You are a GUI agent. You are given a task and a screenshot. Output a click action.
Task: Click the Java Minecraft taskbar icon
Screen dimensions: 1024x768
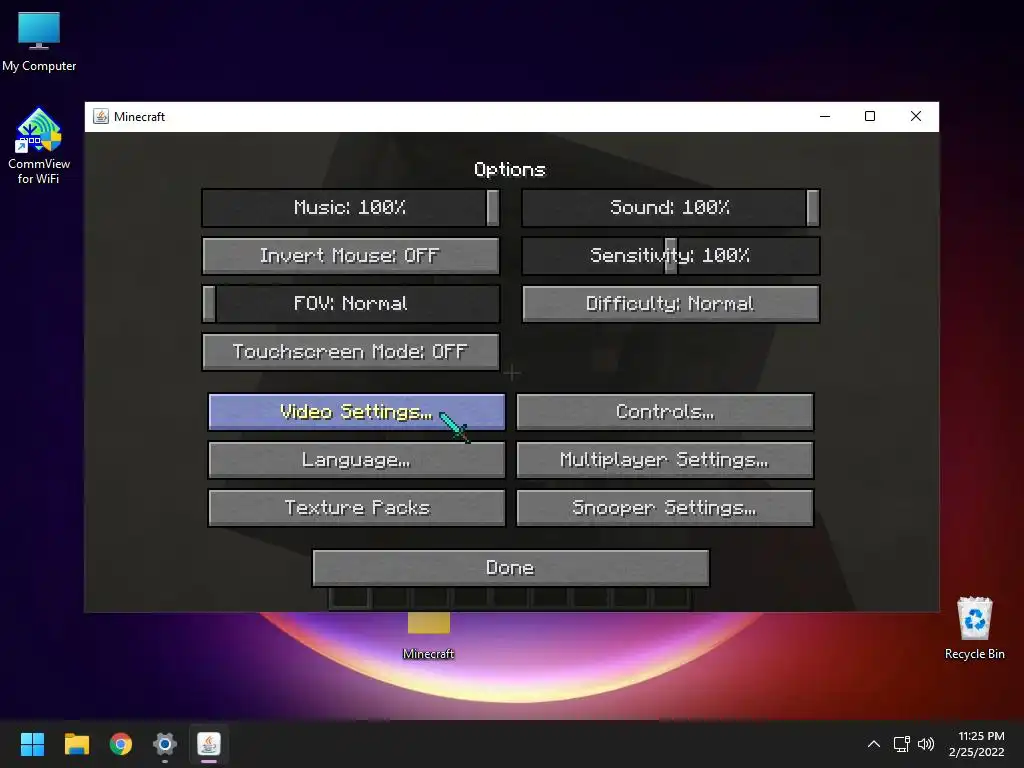tap(209, 744)
